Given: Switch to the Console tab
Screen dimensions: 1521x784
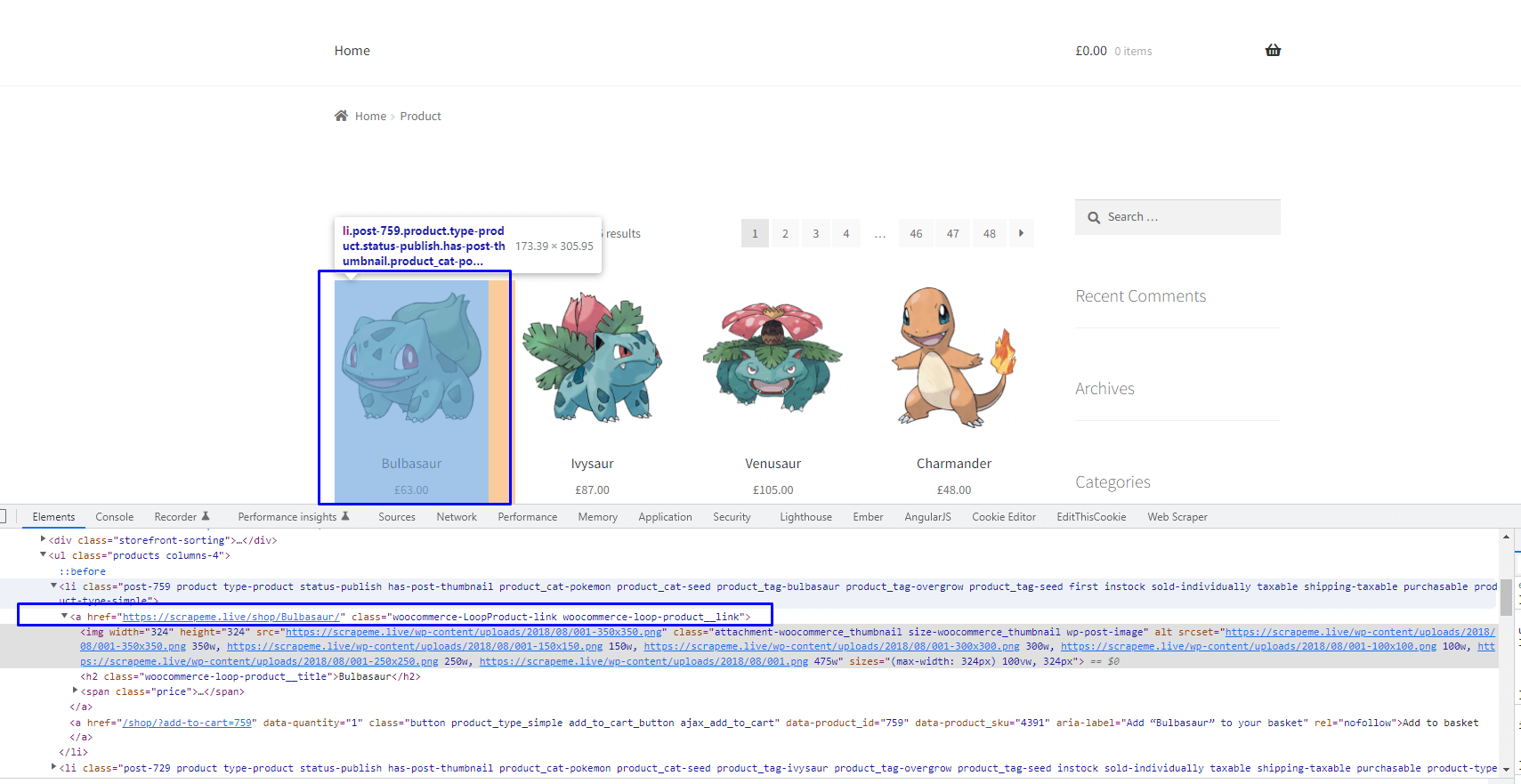Looking at the screenshot, I should click(115, 517).
